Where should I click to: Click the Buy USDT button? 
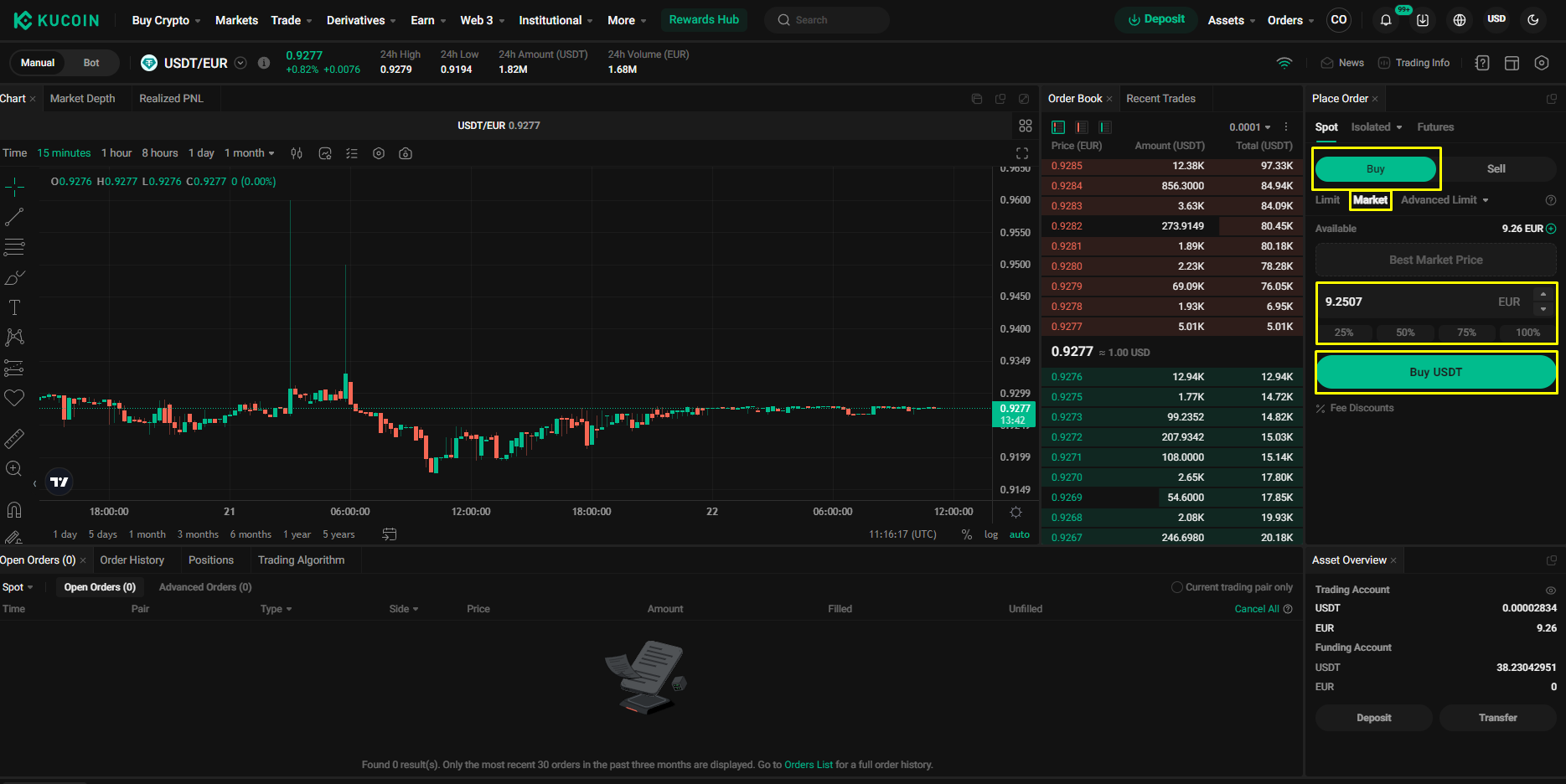1435,372
